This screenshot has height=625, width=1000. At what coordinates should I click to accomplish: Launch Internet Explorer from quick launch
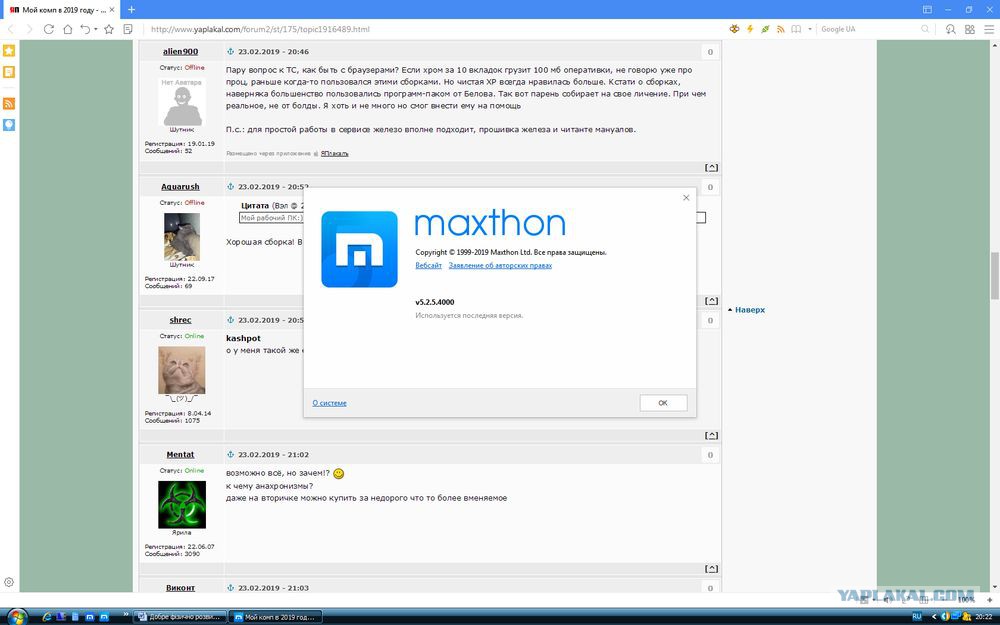coord(47,617)
